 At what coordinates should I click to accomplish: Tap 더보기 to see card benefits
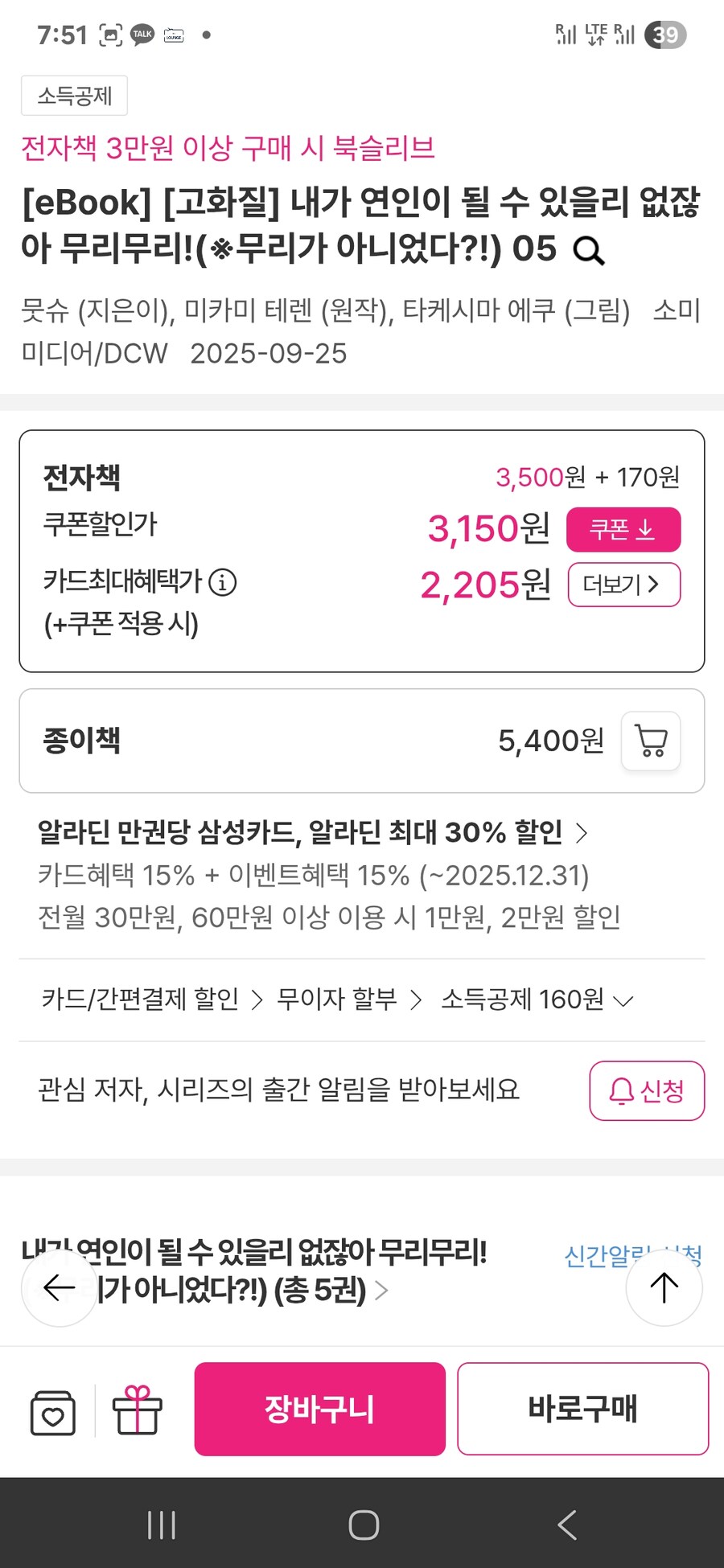click(623, 585)
